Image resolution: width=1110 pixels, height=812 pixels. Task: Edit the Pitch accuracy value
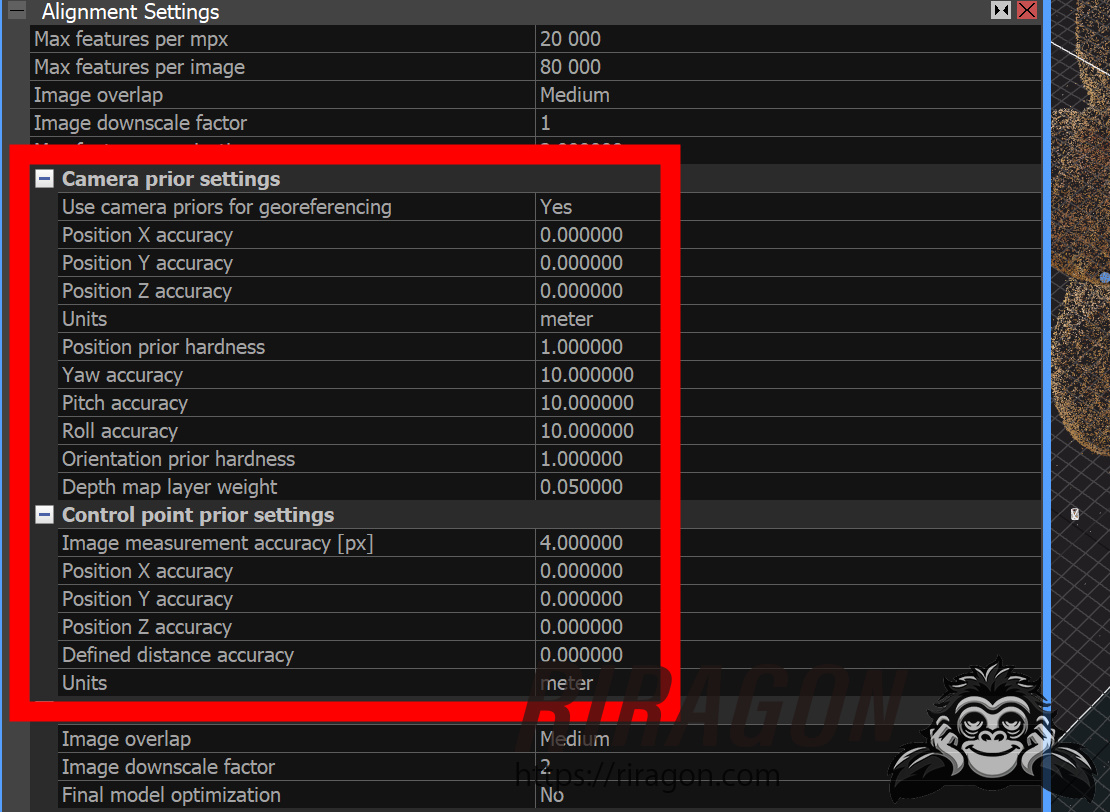tap(598, 403)
